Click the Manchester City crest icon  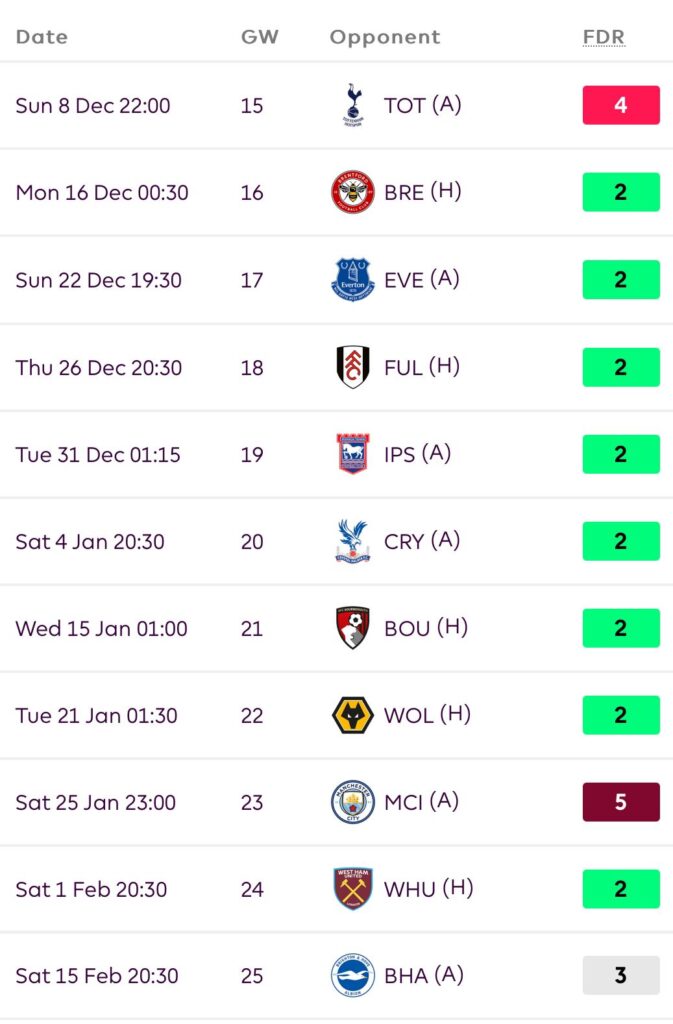point(352,802)
